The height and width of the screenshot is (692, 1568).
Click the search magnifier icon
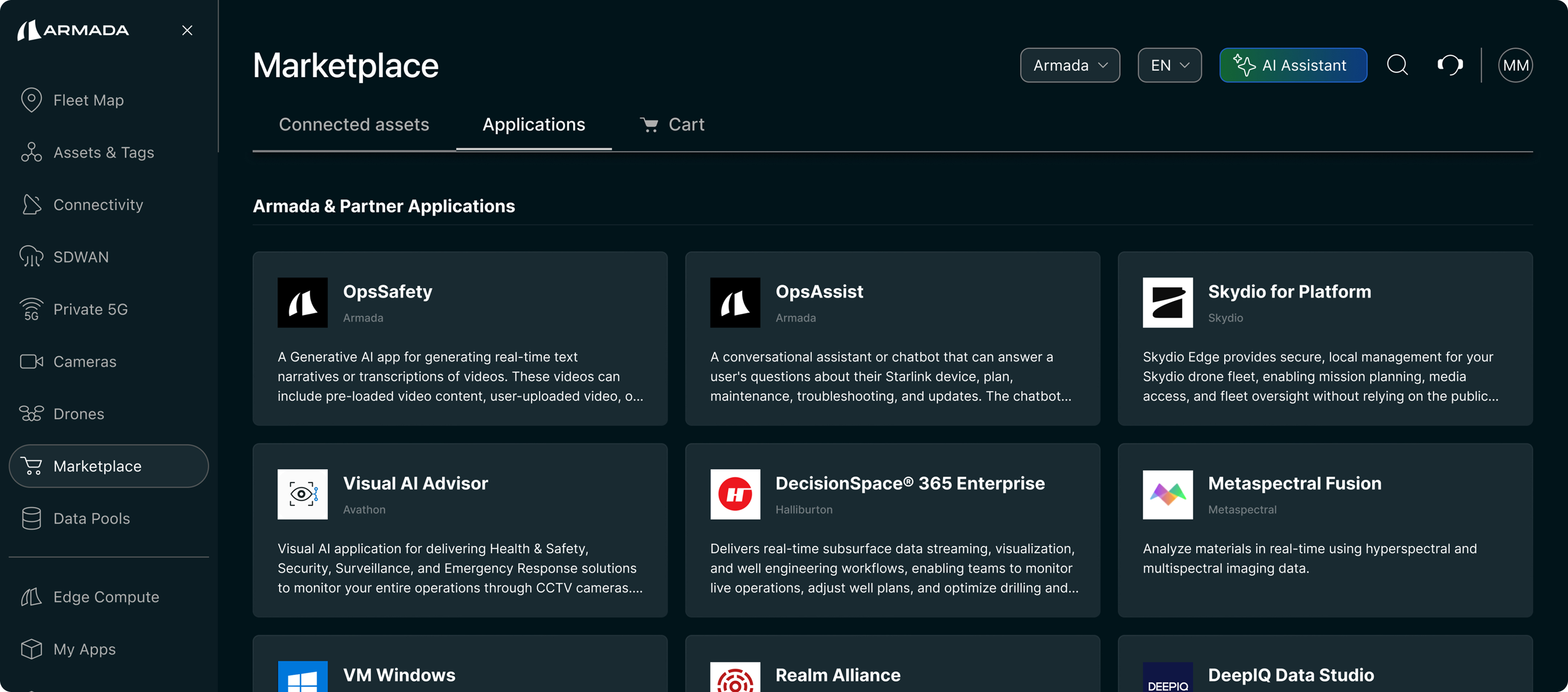[1397, 65]
